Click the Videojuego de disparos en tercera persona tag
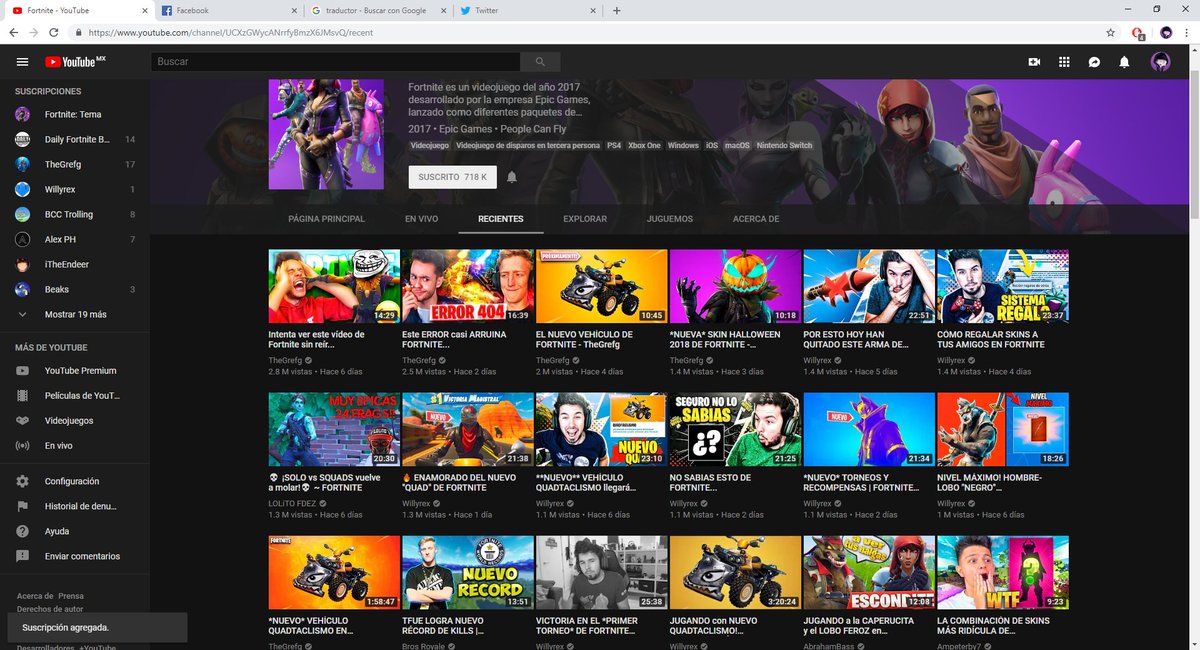The width and height of the screenshot is (1200, 650). tap(528, 146)
